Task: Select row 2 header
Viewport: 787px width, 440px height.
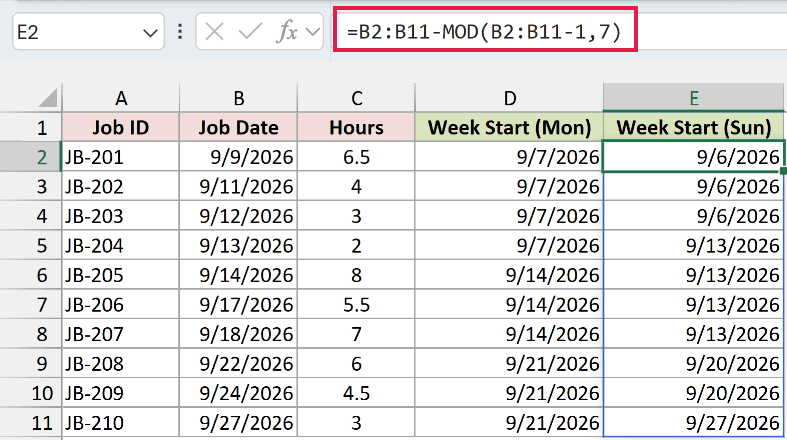Action: (x=31, y=157)
